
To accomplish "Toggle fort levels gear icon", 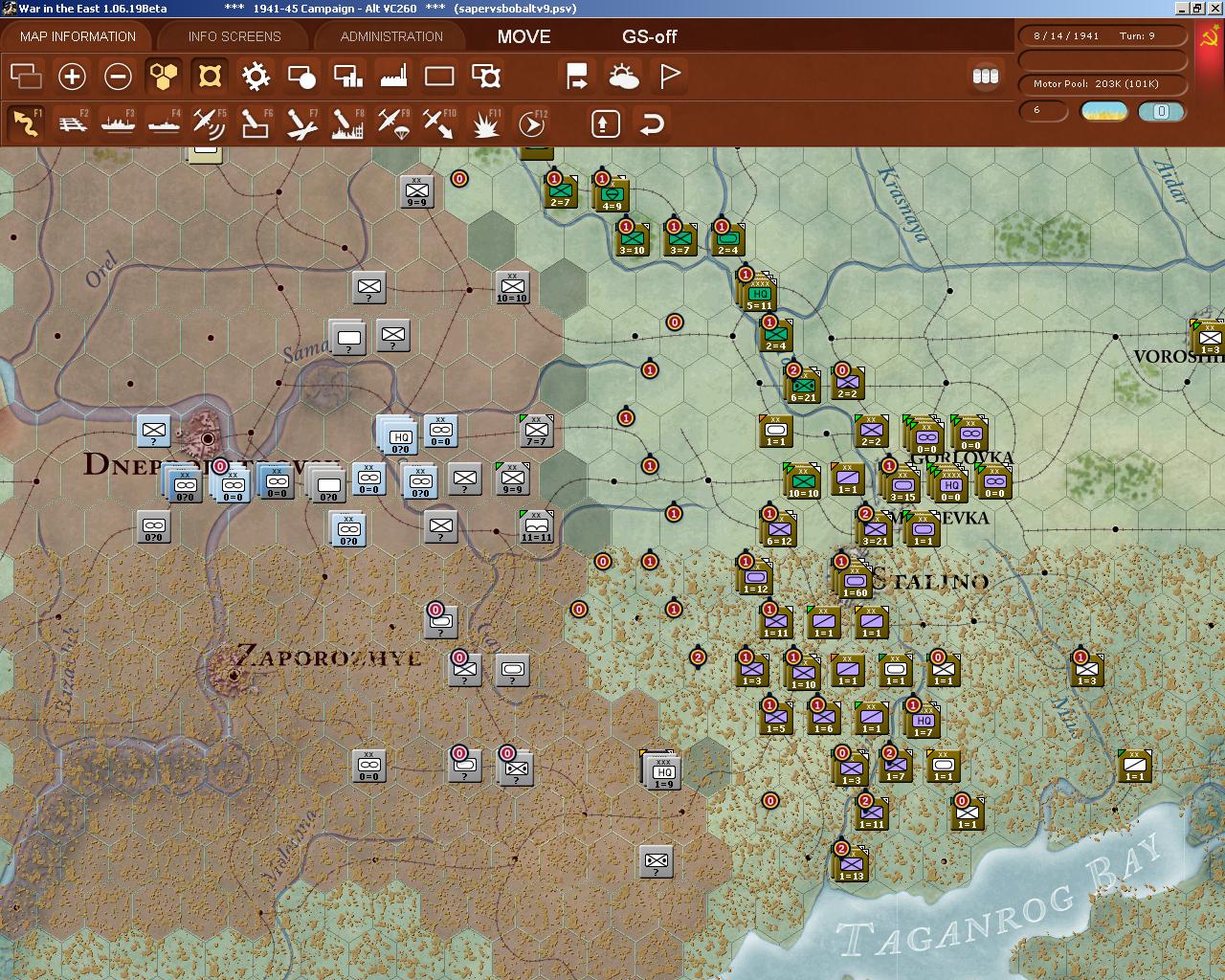I will coord(256,76).
